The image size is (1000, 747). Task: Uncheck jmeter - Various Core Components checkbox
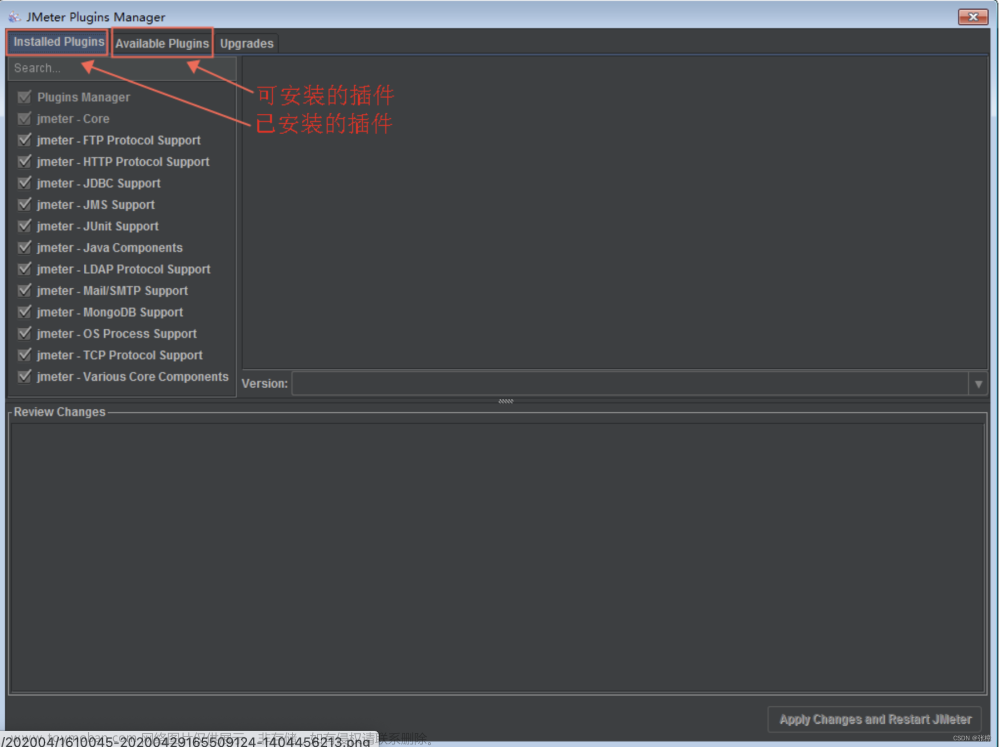(24, 376)
